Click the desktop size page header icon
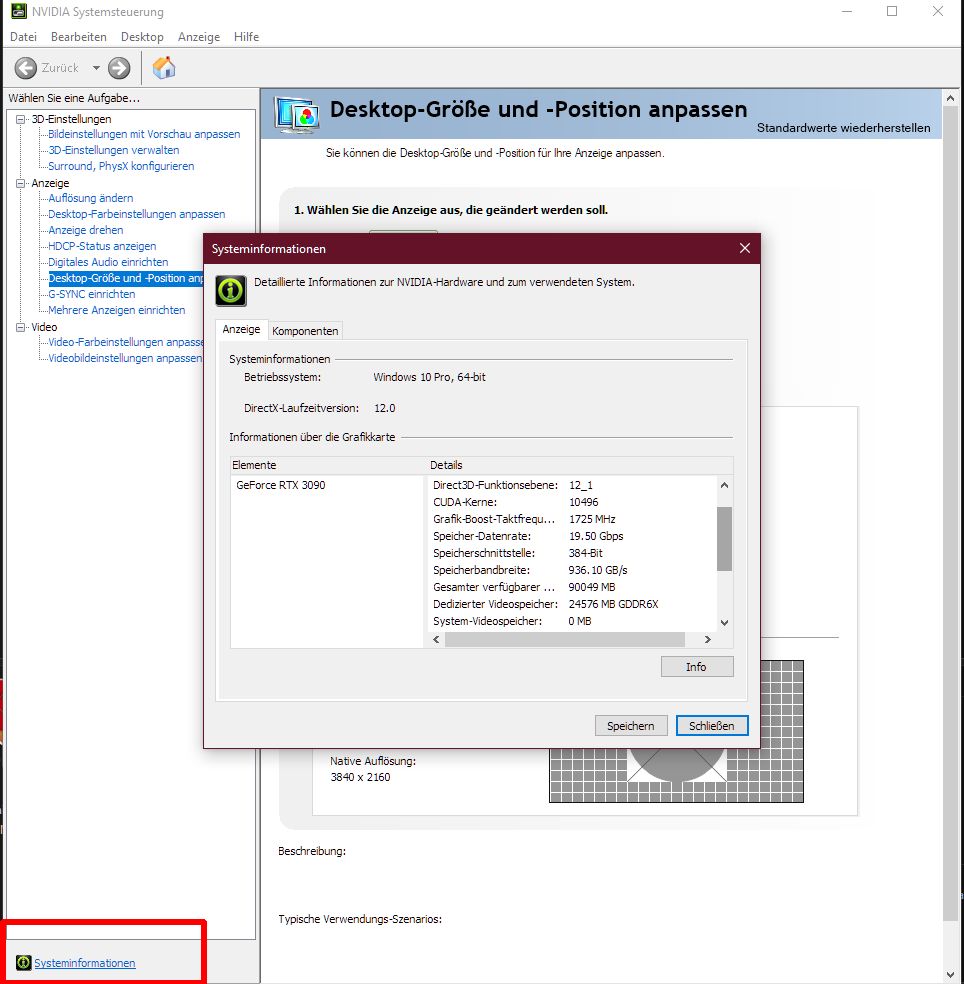The height and width of the screenshot is (984, 964). click(x=296, y=114)
